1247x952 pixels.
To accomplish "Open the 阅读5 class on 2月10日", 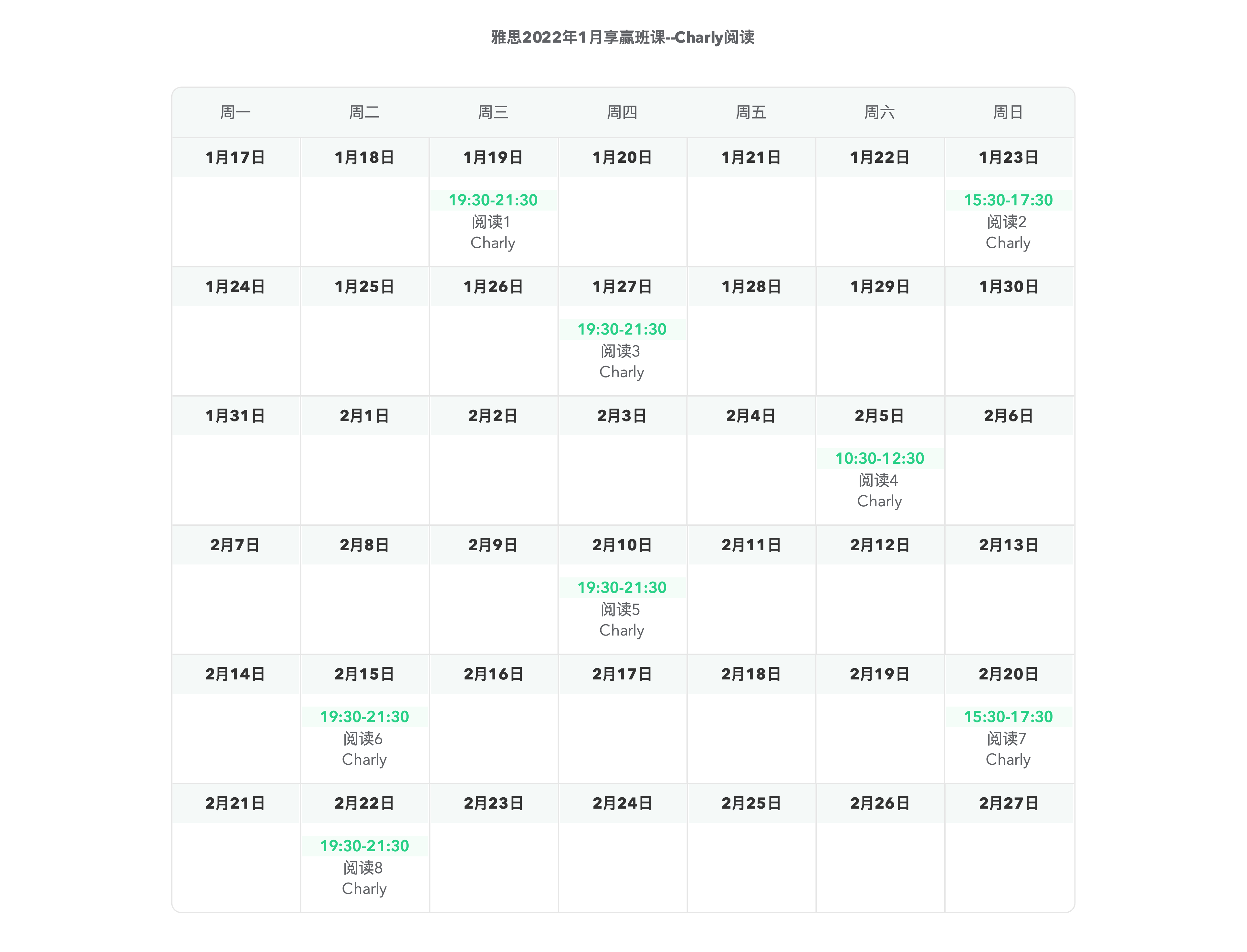I will [621, 609].
